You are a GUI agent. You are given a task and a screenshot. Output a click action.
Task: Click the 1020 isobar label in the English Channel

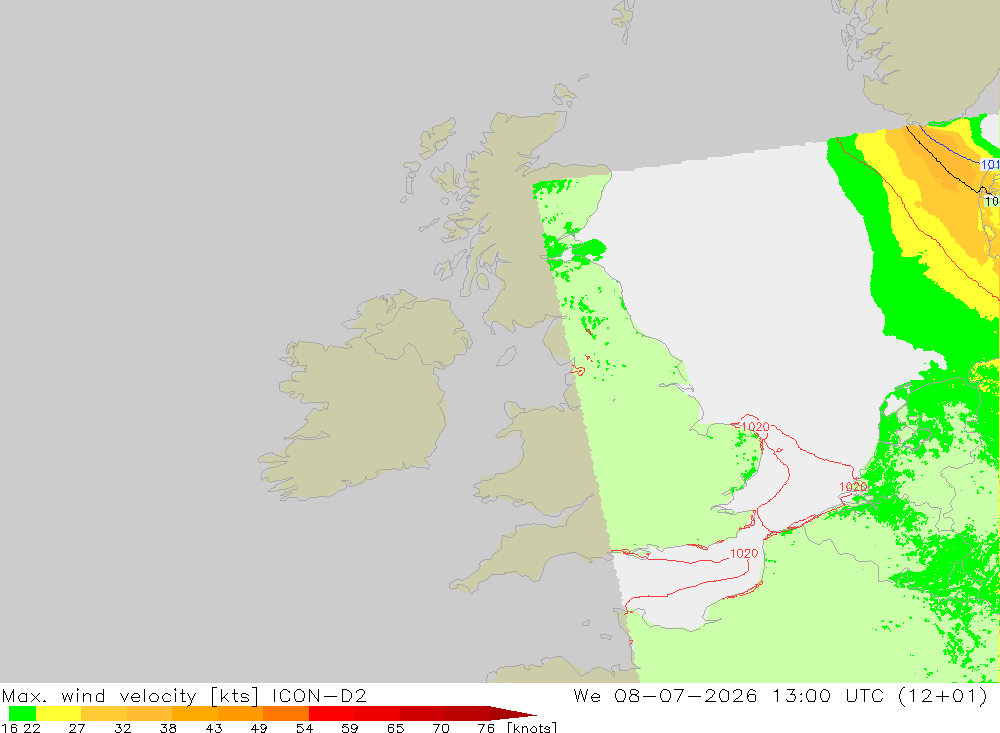tap(744, 553)
